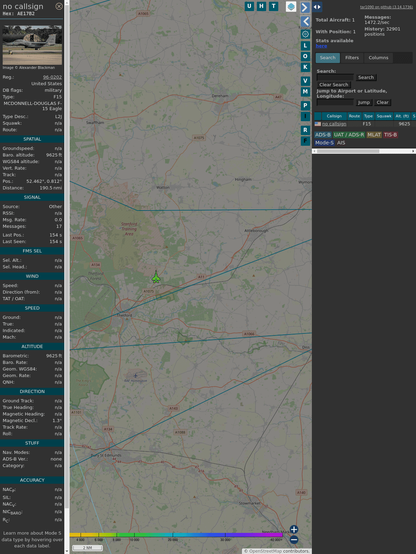The height and width of the screenshot is (554, 416).
Task: Switch to the Columns tab
Action: (378, 58)
